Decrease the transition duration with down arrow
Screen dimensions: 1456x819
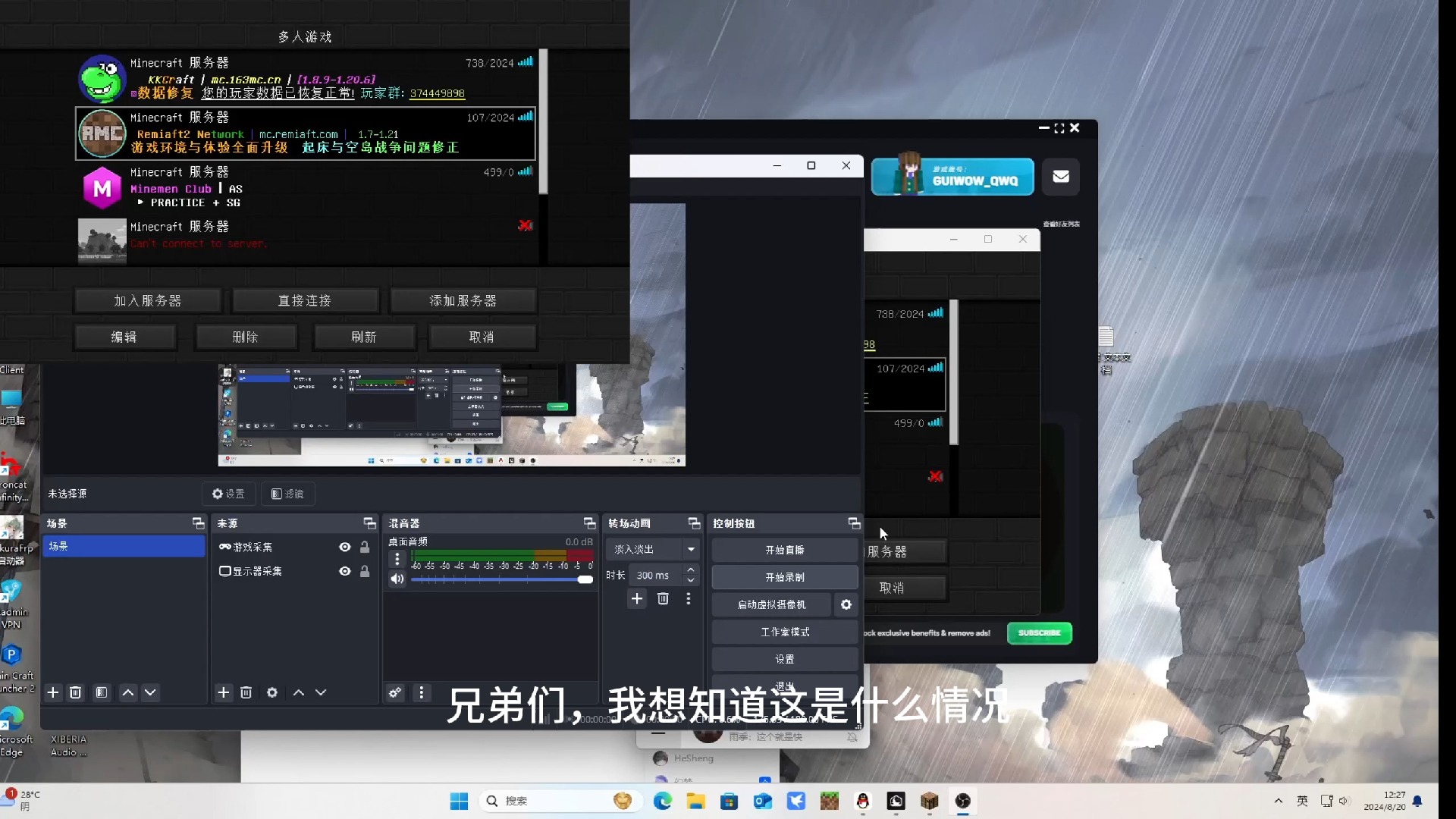coord(690,581)
